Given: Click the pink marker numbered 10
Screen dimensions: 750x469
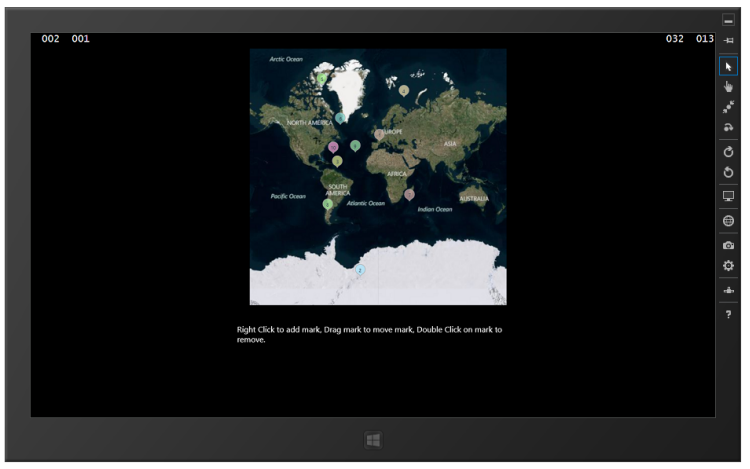Looking at the screenshot, I should pos(333,146).
